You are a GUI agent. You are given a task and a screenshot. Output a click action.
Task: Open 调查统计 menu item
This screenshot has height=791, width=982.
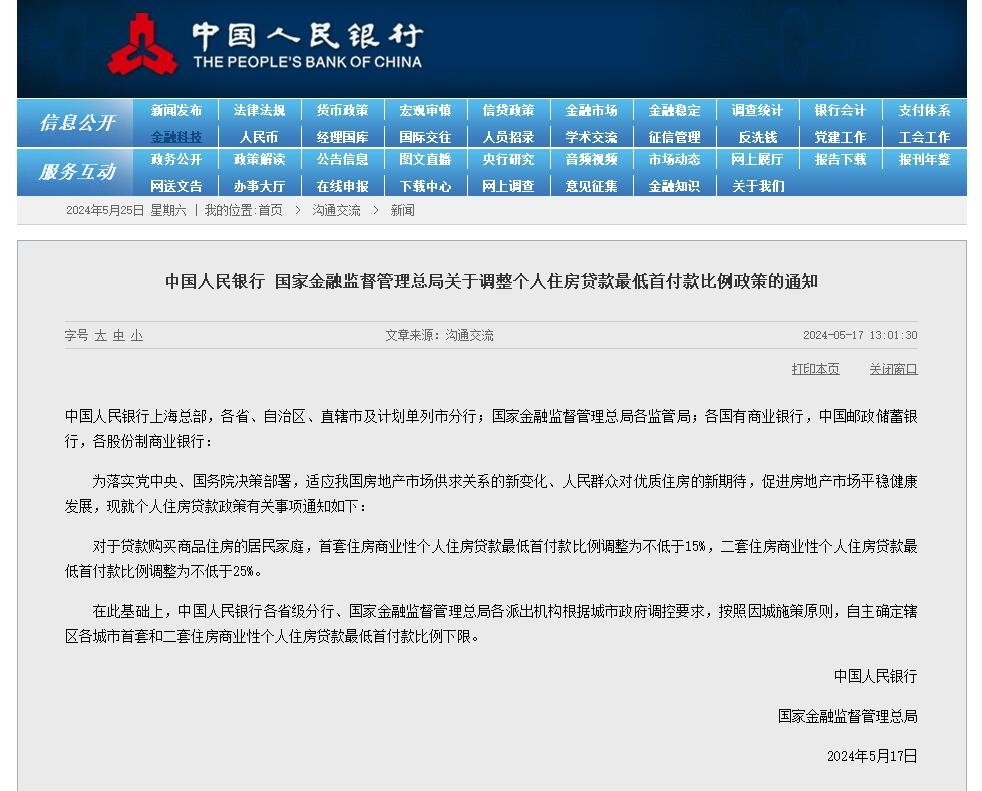(x=757, y=110)
